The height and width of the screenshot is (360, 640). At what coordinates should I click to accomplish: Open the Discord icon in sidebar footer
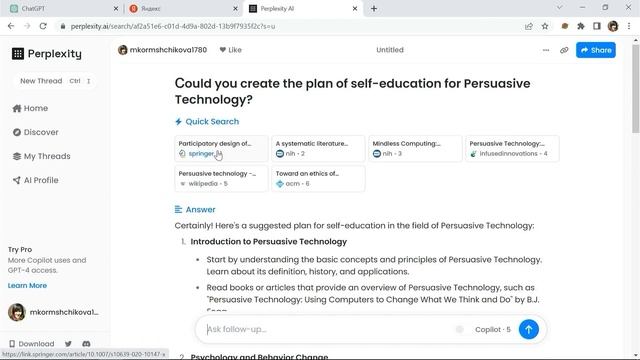pos(86,344)
